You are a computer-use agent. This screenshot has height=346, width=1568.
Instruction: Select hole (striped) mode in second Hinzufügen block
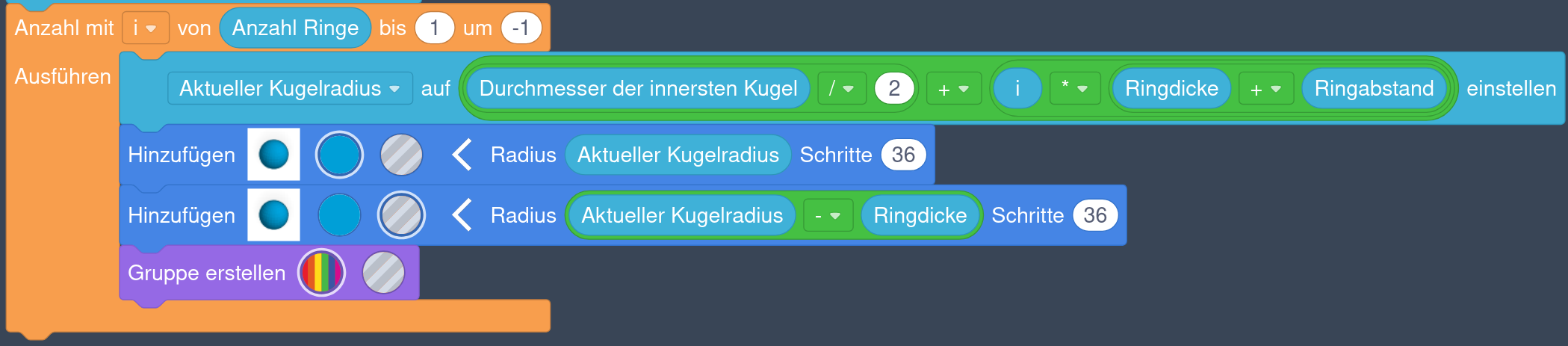[x=401, y=215]
